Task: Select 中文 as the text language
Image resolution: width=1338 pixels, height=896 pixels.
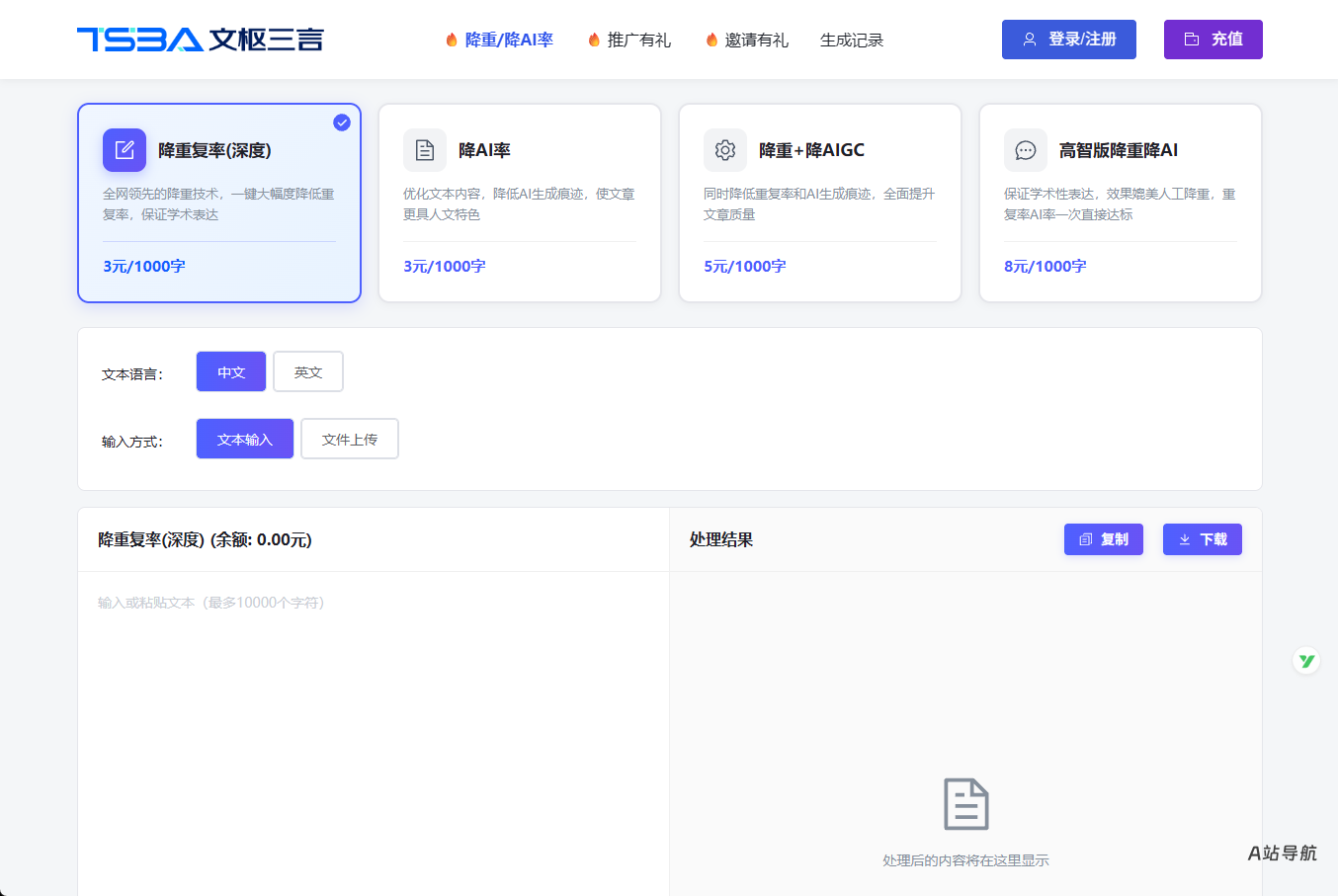Action: (231, 371)
